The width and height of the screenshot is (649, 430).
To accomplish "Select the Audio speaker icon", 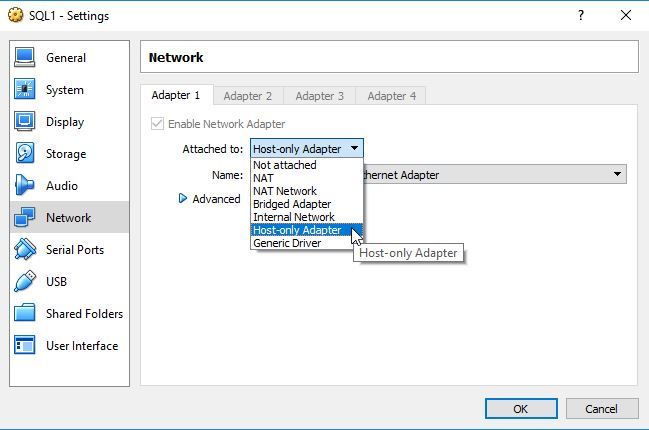I will [25, 186].
